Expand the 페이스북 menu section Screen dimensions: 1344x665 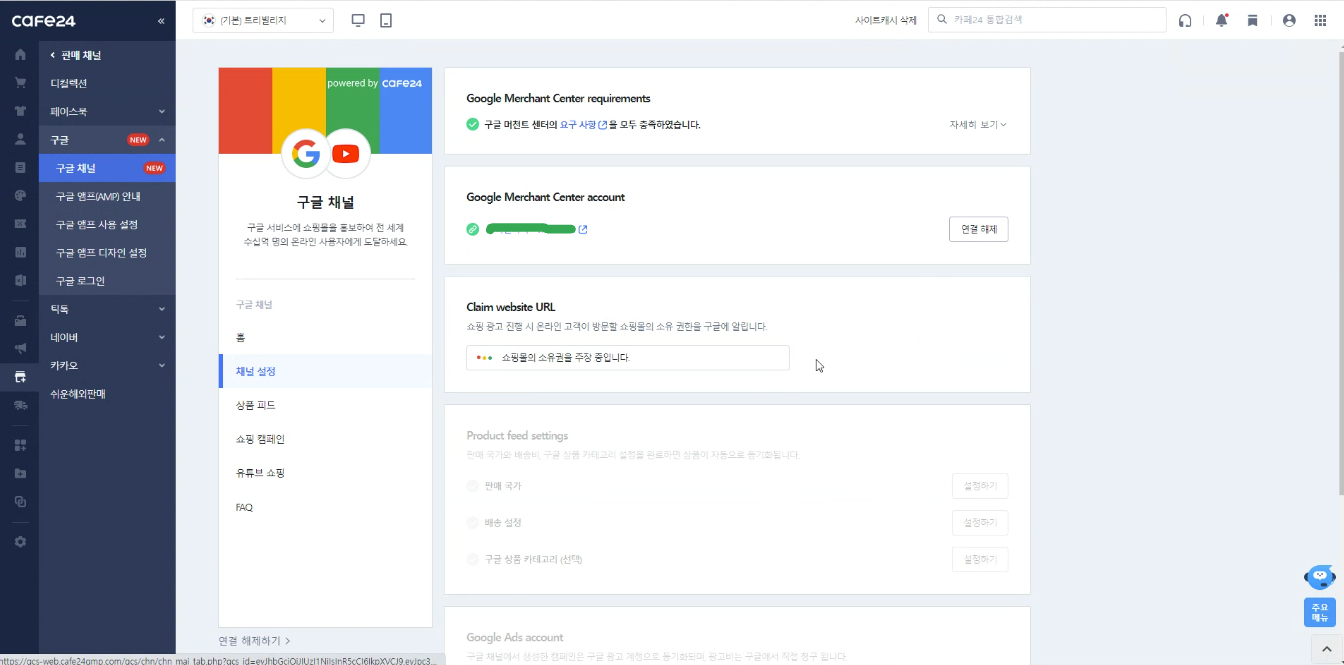click(107, 111)
